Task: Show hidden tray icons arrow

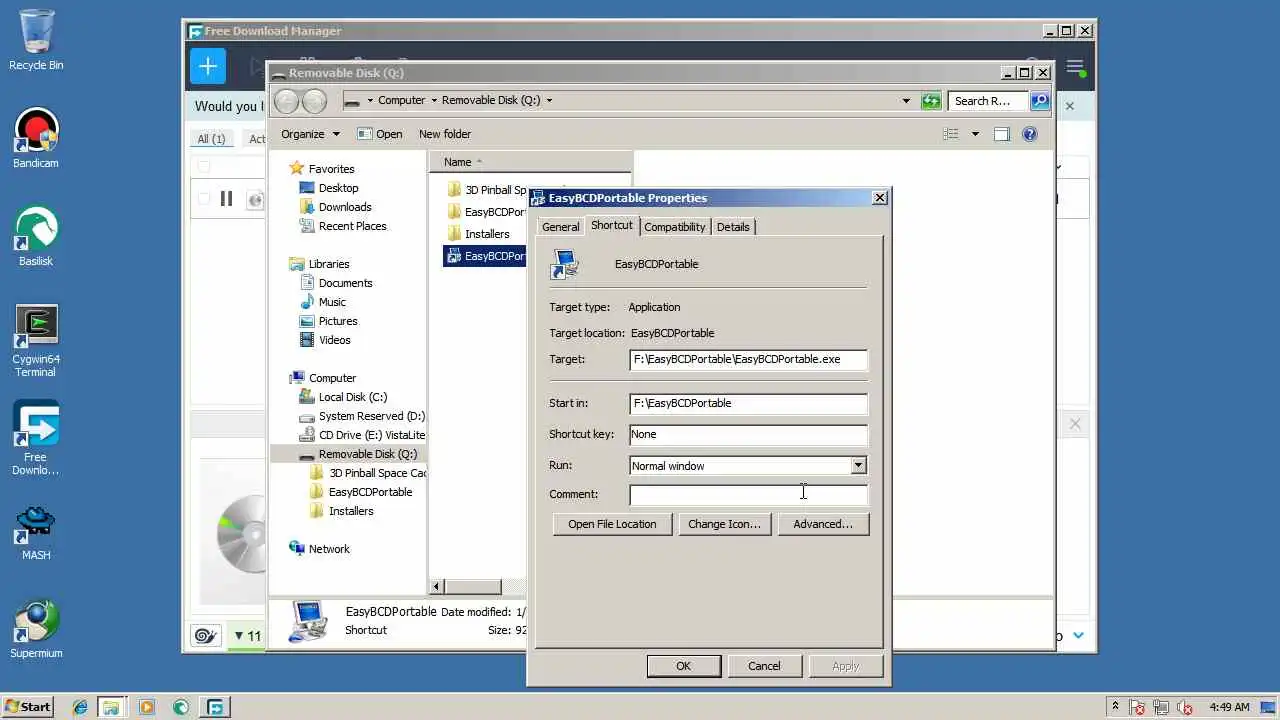Action: (x=1116, y=707)
